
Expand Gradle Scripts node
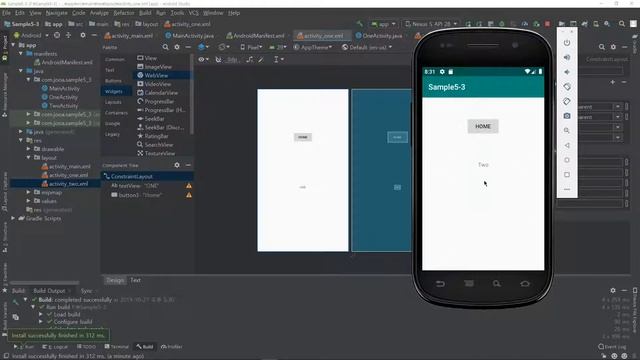[13, 218]
